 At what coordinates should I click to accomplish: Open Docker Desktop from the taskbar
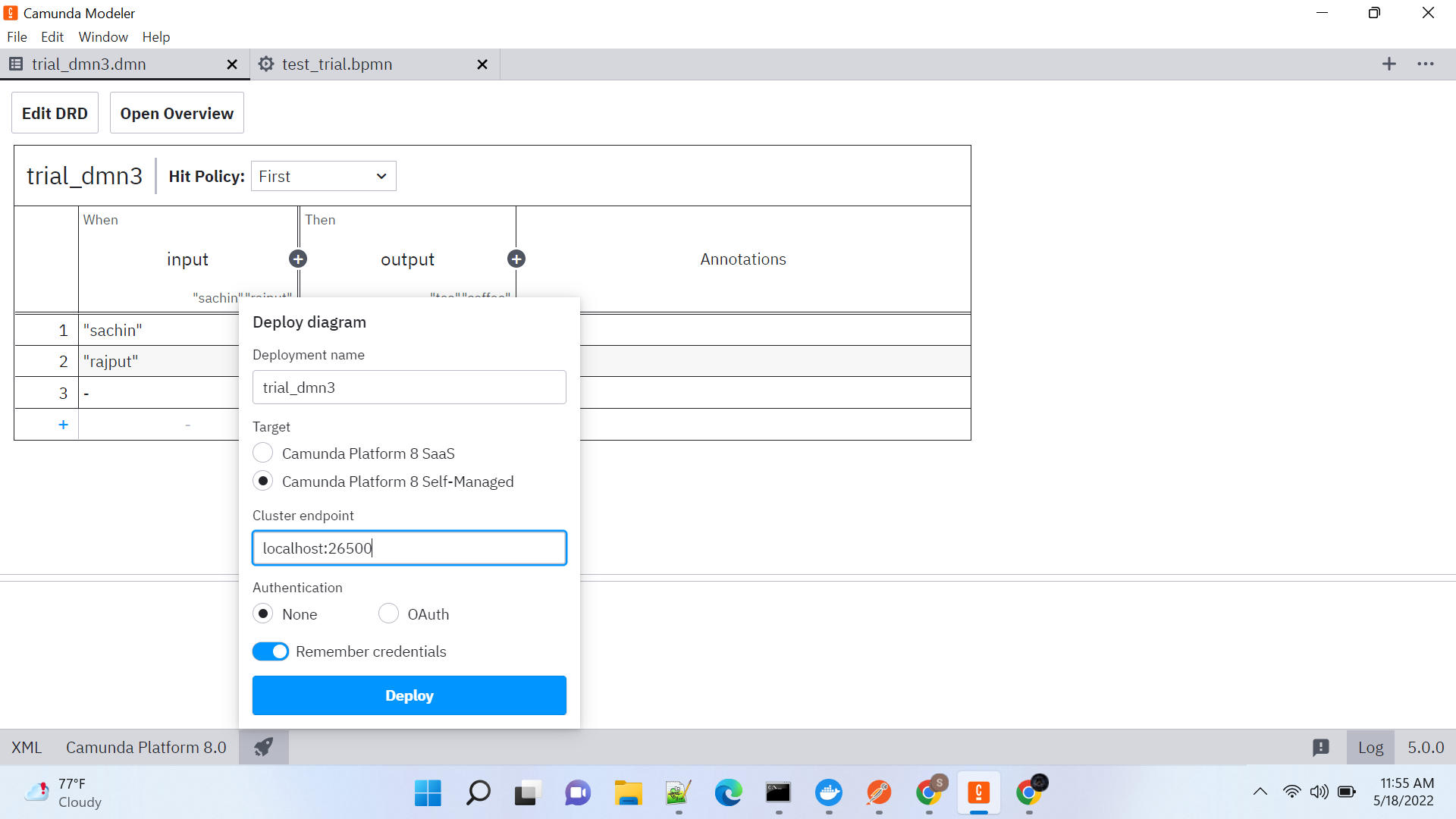(829, 793)
